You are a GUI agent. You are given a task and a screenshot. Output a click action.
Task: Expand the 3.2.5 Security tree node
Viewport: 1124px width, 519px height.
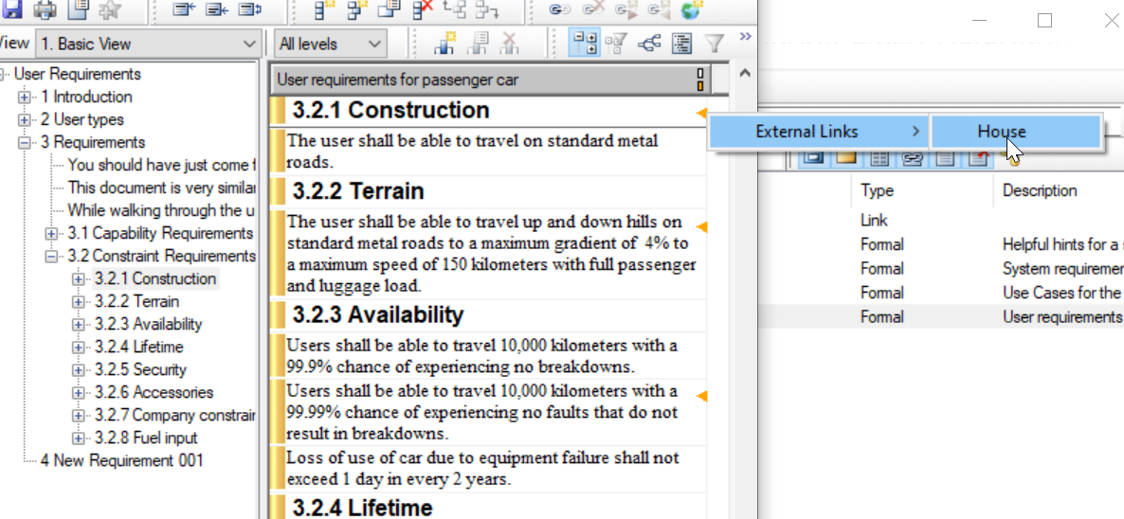click(x=79, y=370)
